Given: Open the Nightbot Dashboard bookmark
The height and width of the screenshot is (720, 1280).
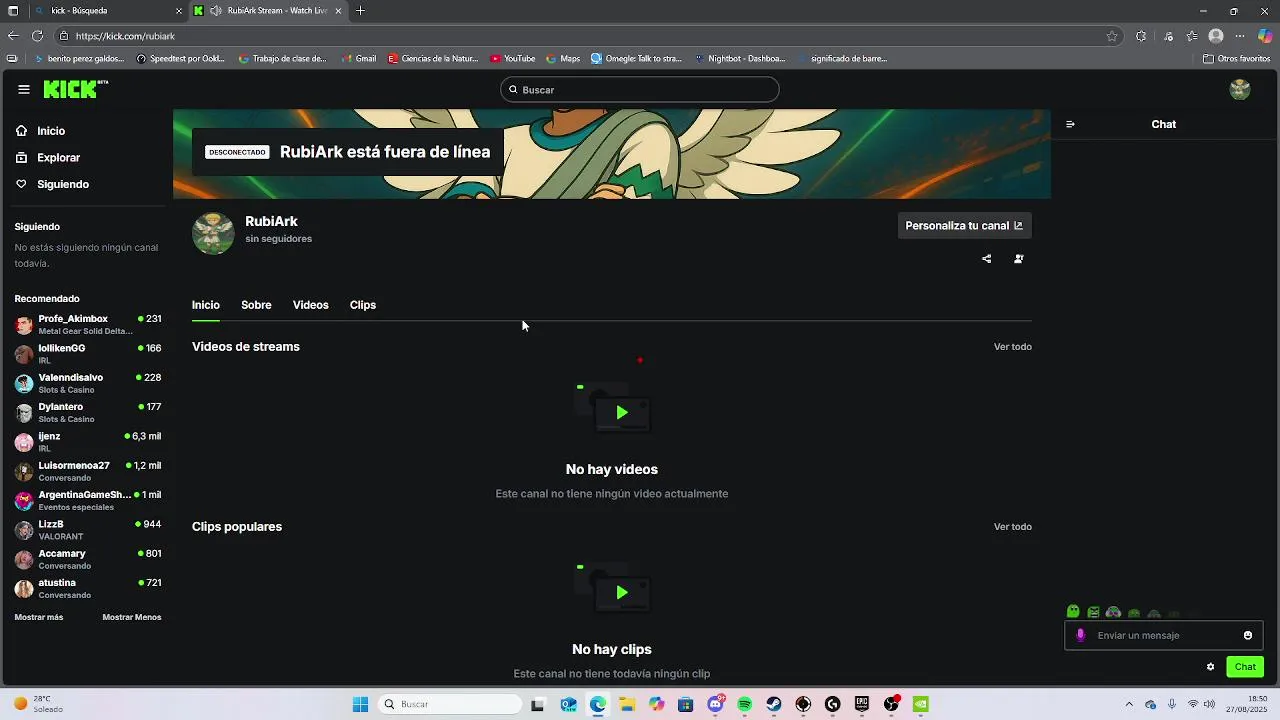Looking at the screenshot, I should click(x=740, y=58).
